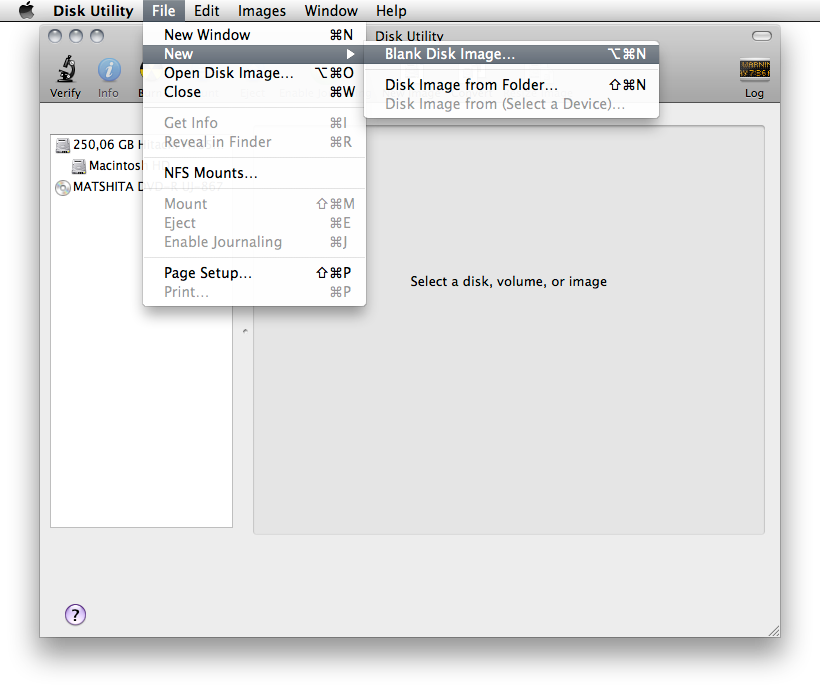The image size is (820, 692).
Task: Open the Apple menu
Action: [26, 10]
